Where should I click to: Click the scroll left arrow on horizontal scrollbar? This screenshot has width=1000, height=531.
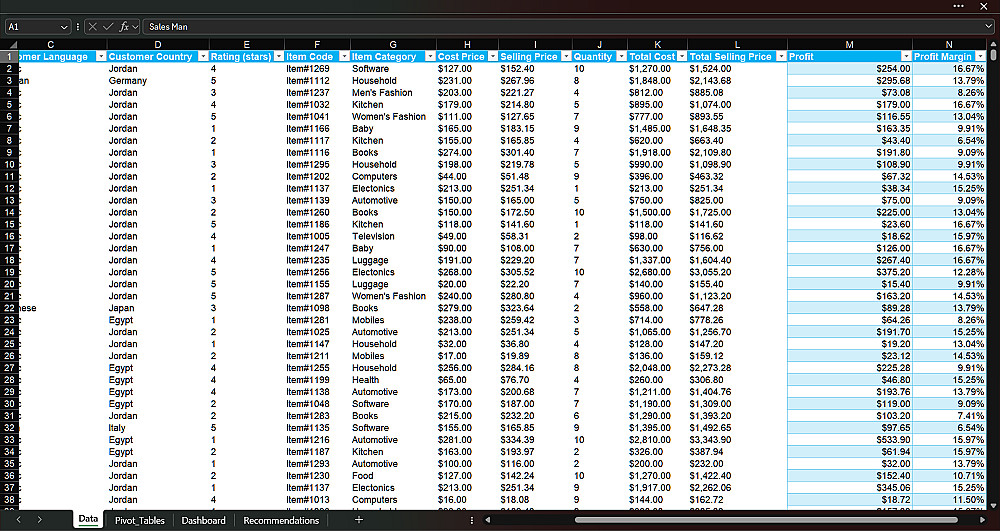click(x=488, y=520)
